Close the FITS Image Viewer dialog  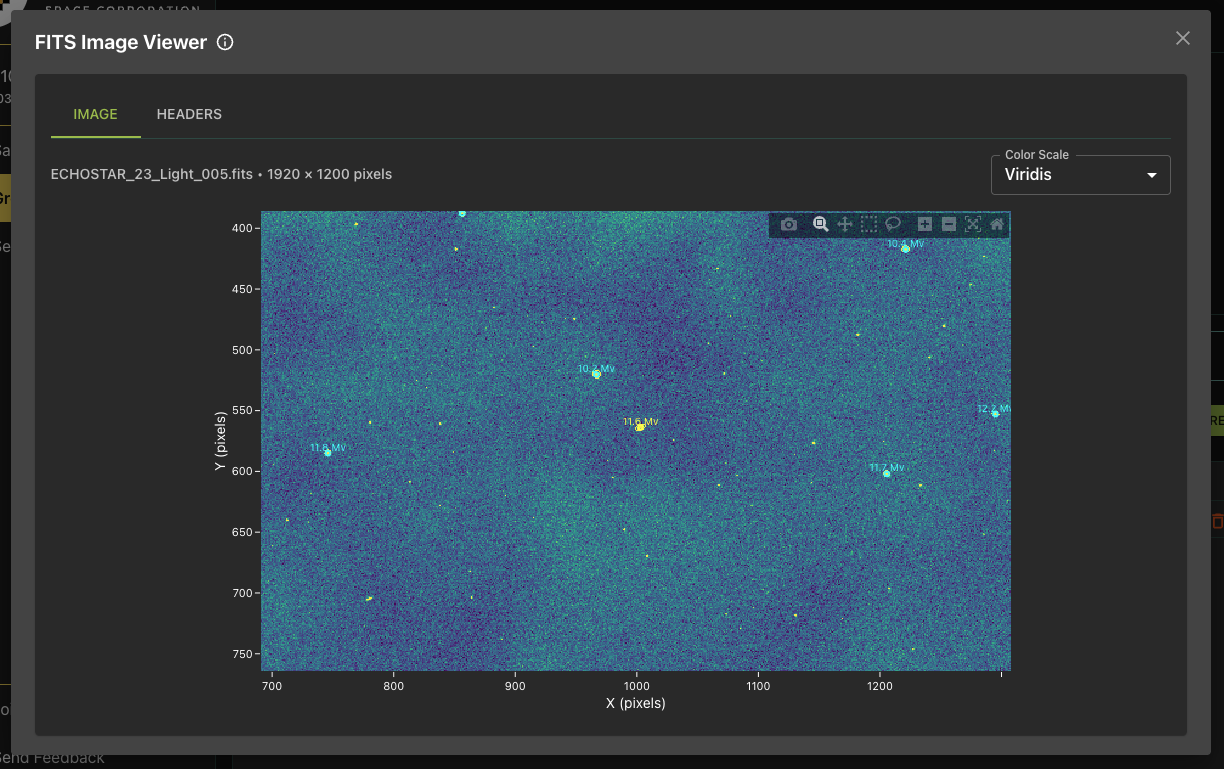[x=1183, y=38]
